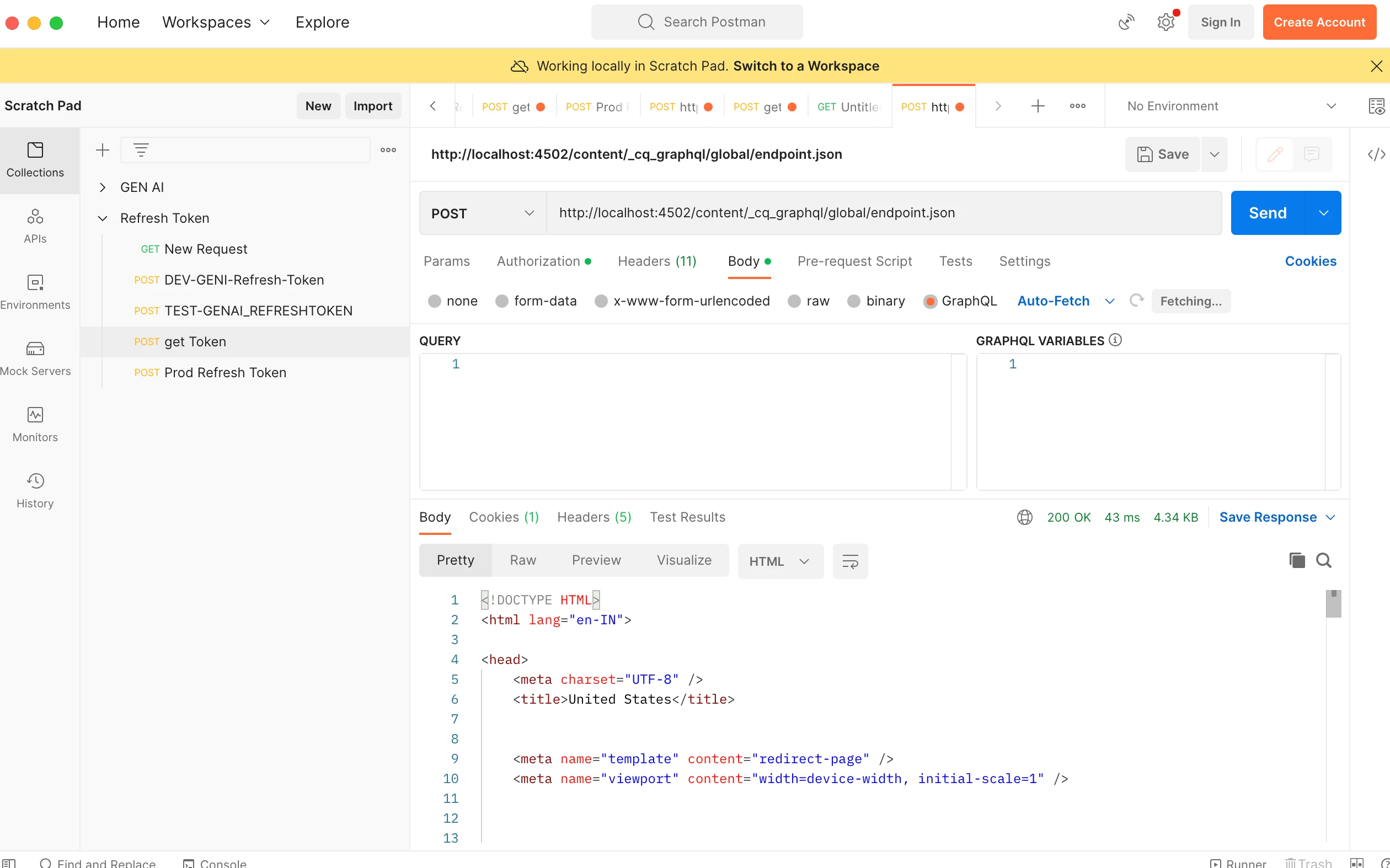This screenshot has height=868, width=1390.
Task: Open the HTML response format dropdown
Action: pos(780,561)
